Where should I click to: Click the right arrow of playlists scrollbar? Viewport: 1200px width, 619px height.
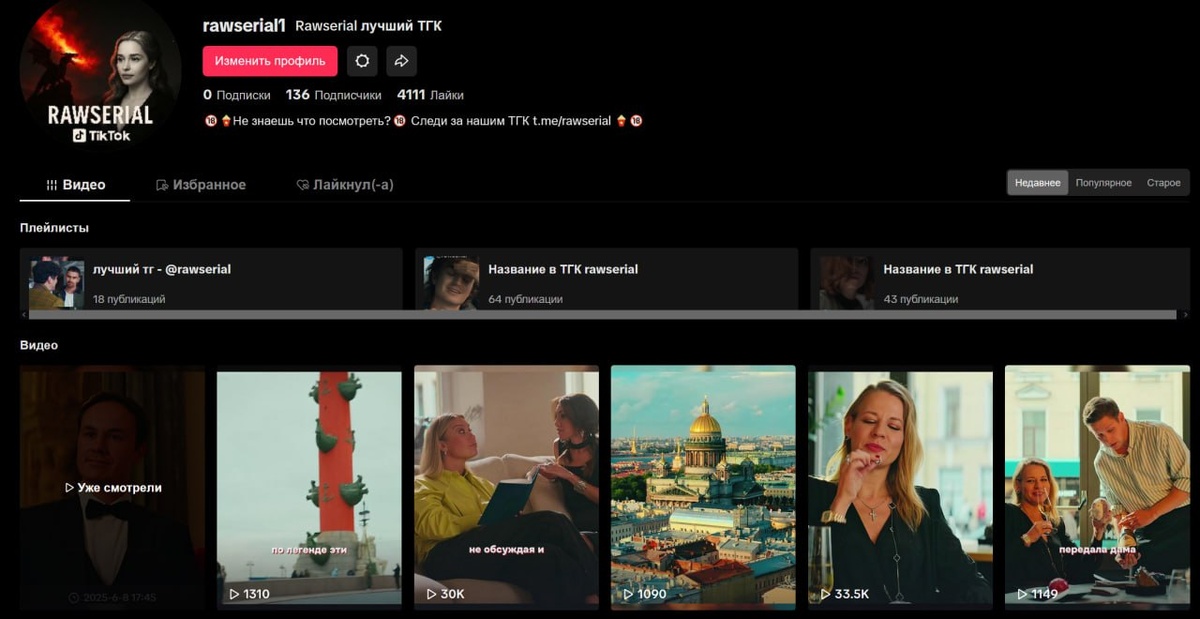coord(1186,315)
